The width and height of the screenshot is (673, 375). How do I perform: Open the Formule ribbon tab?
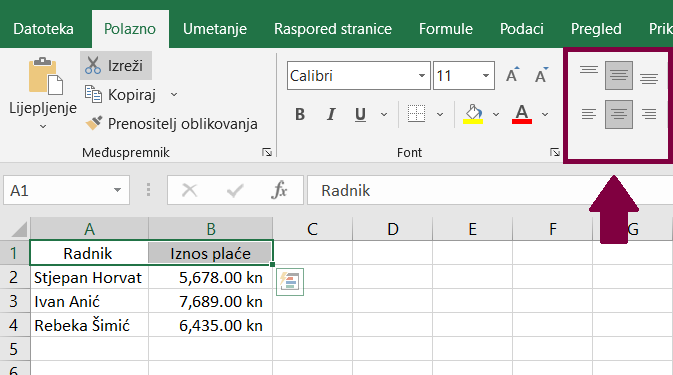[446, 29]
